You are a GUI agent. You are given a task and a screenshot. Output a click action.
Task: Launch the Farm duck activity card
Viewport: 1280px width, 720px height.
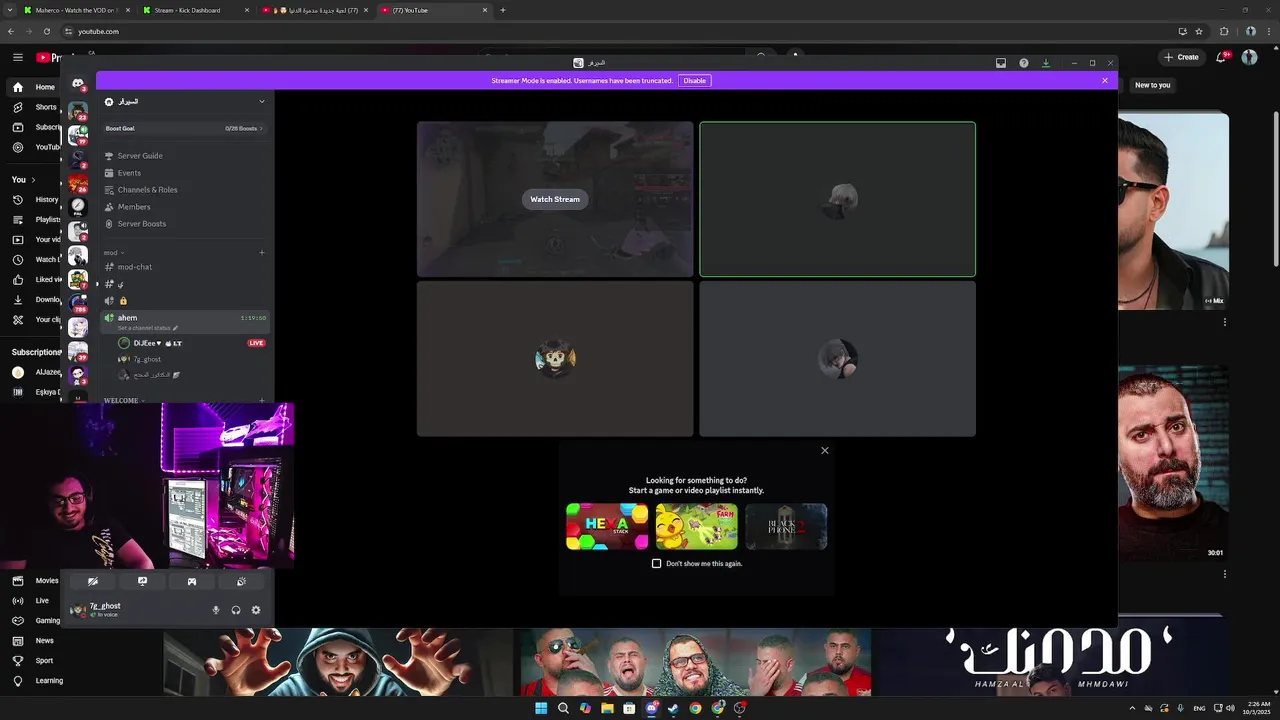(x=697, y=526)
